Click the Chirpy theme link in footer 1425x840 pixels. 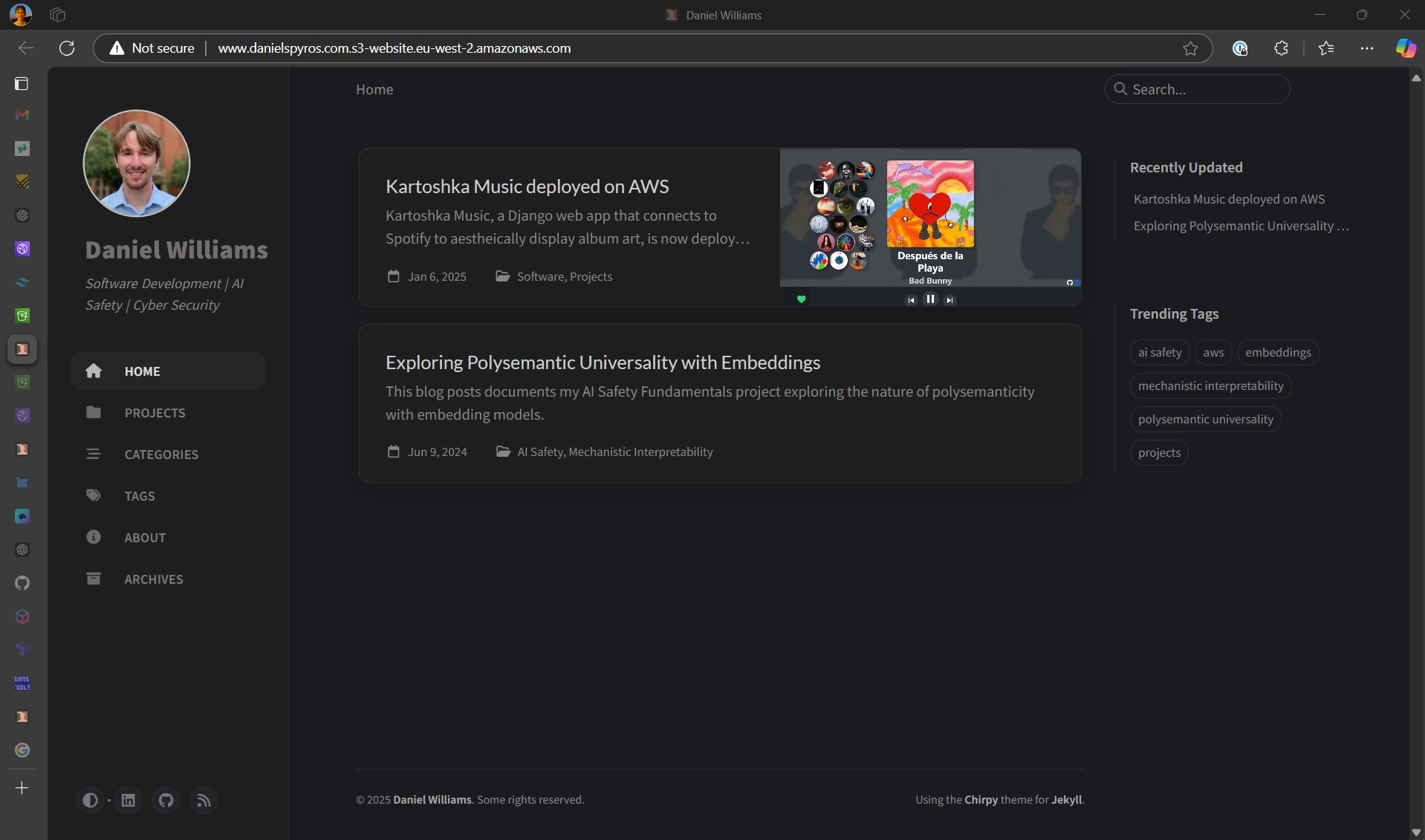click(981, 800)
